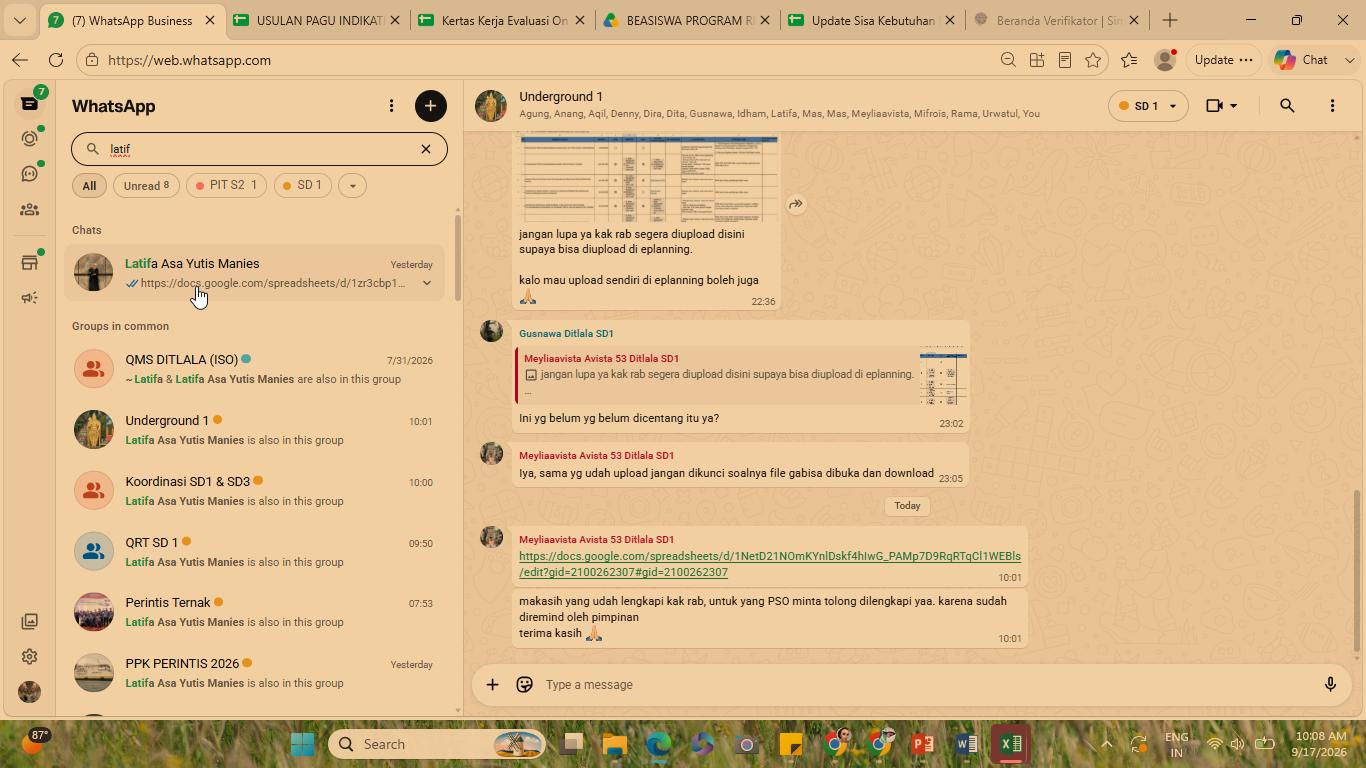1366x768 pixels.
Task: Expand more chat filter options chevron
Action: tap(352, 185)
